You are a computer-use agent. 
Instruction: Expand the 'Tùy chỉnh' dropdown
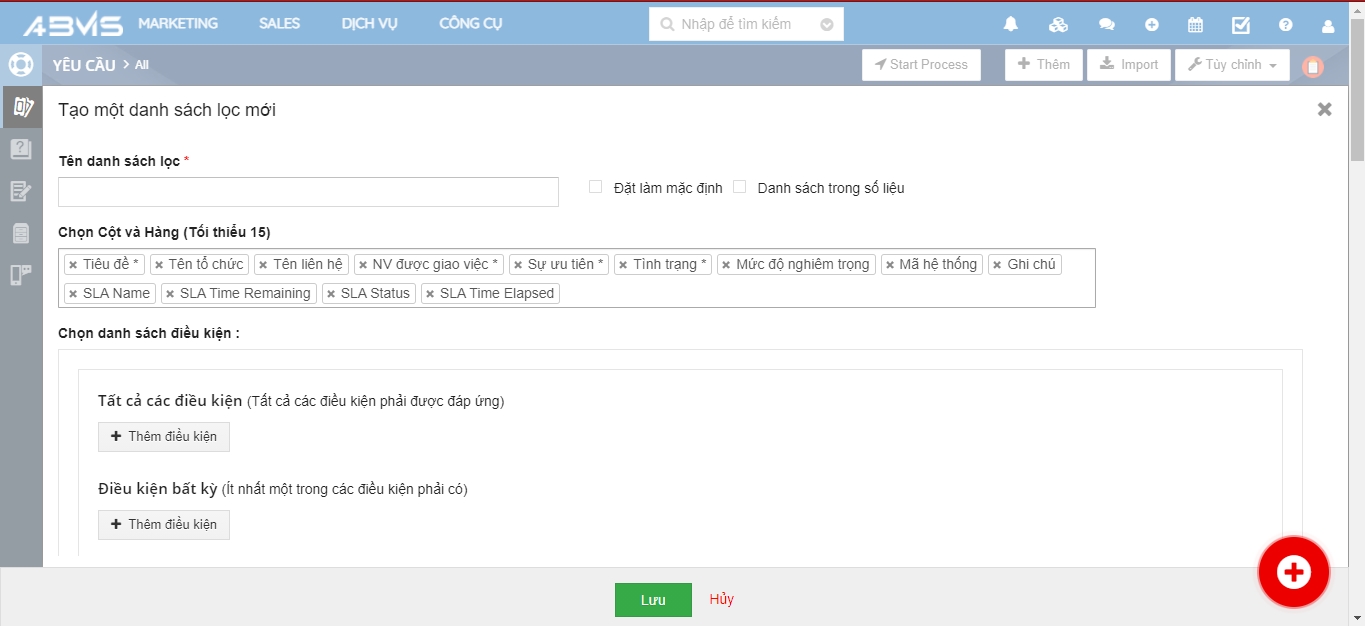click(1232, 65)
